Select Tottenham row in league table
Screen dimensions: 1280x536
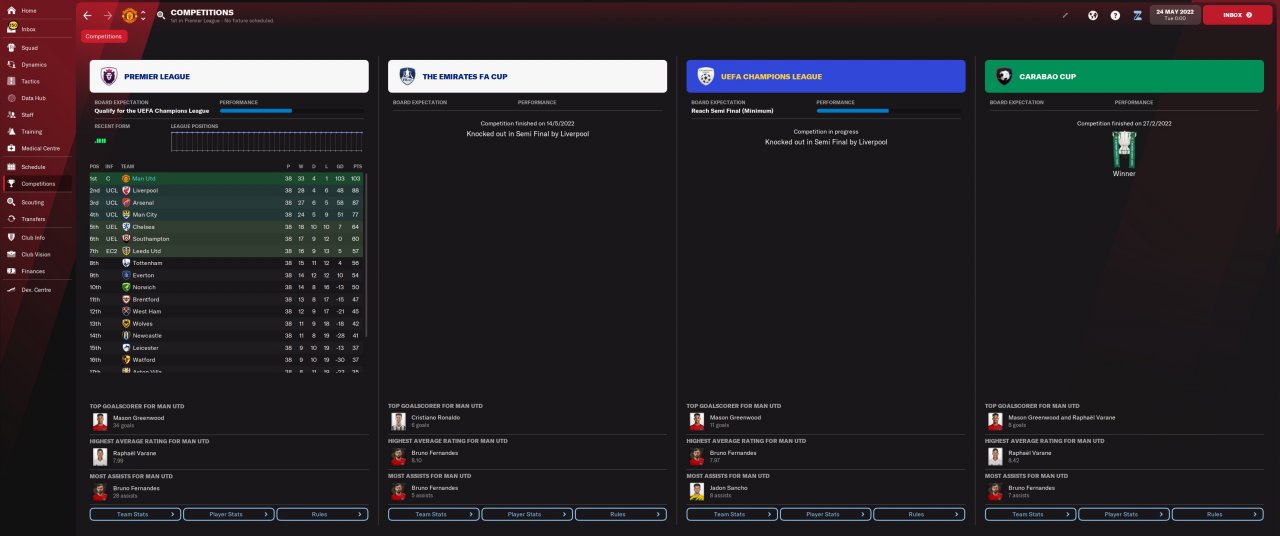click(228, 263)
